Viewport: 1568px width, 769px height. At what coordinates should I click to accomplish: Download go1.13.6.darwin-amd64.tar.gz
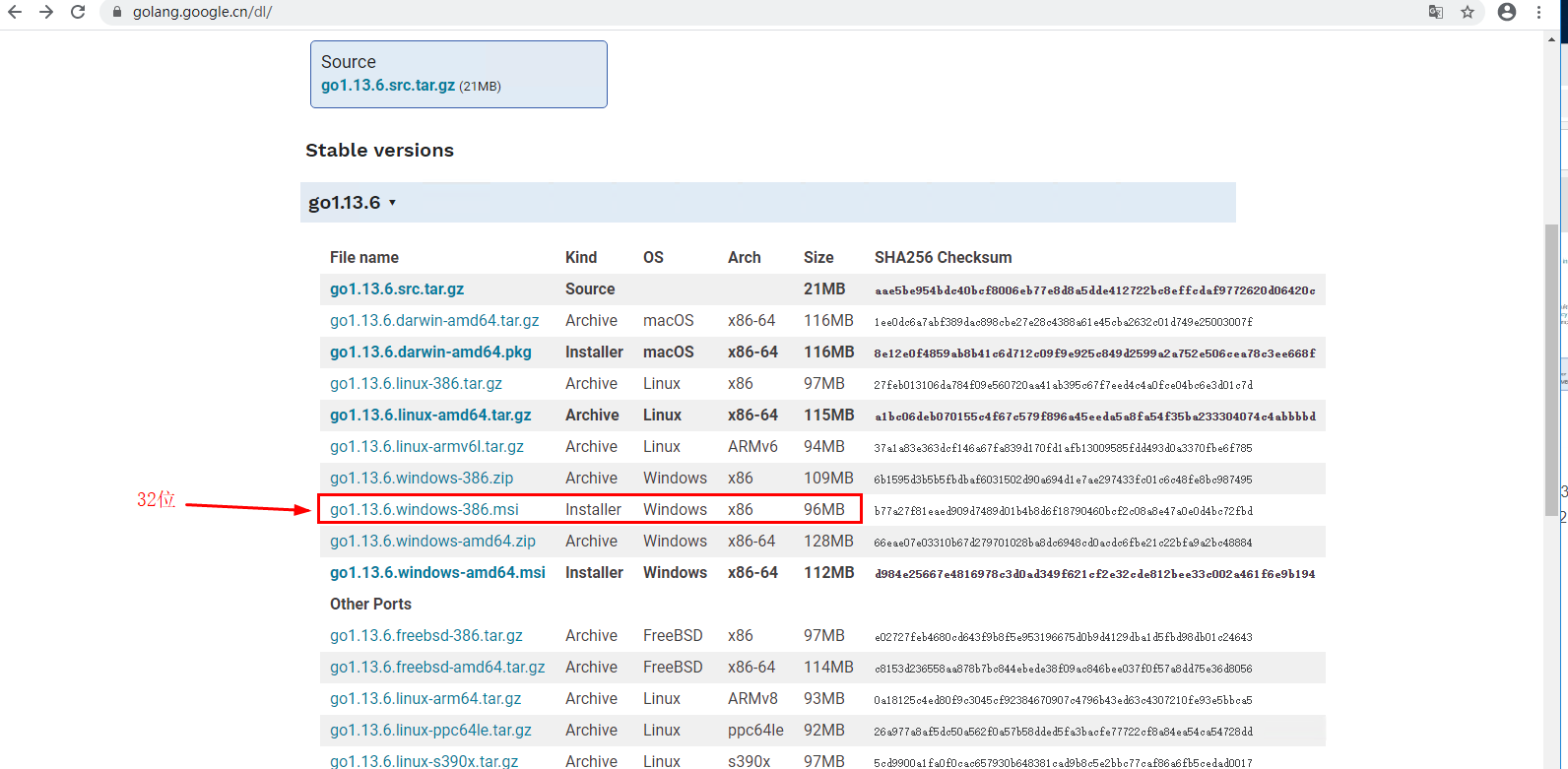434,320
